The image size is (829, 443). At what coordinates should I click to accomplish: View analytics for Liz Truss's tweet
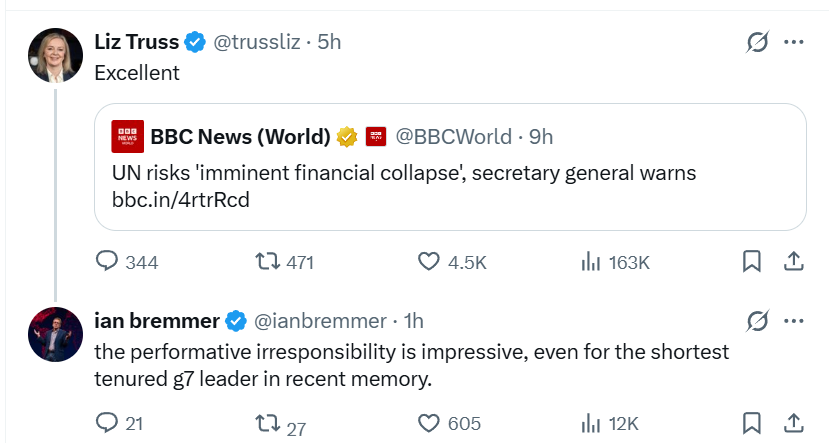point(590,262)
